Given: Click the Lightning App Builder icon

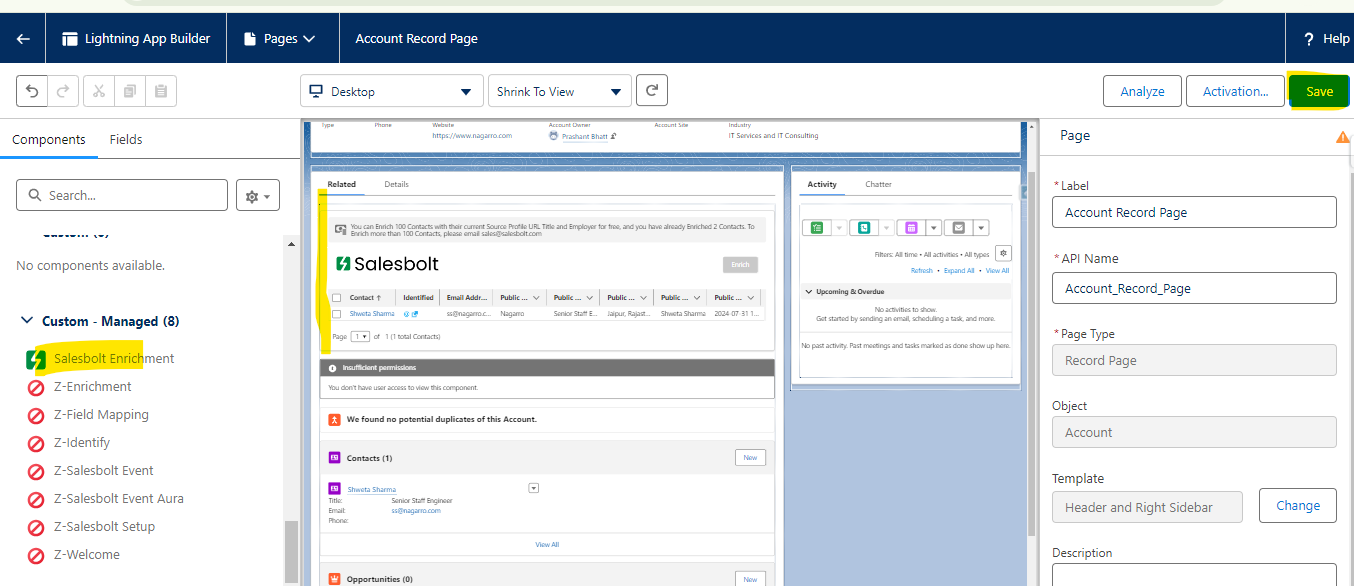Looking at the screenshot, I should [70, 39].
